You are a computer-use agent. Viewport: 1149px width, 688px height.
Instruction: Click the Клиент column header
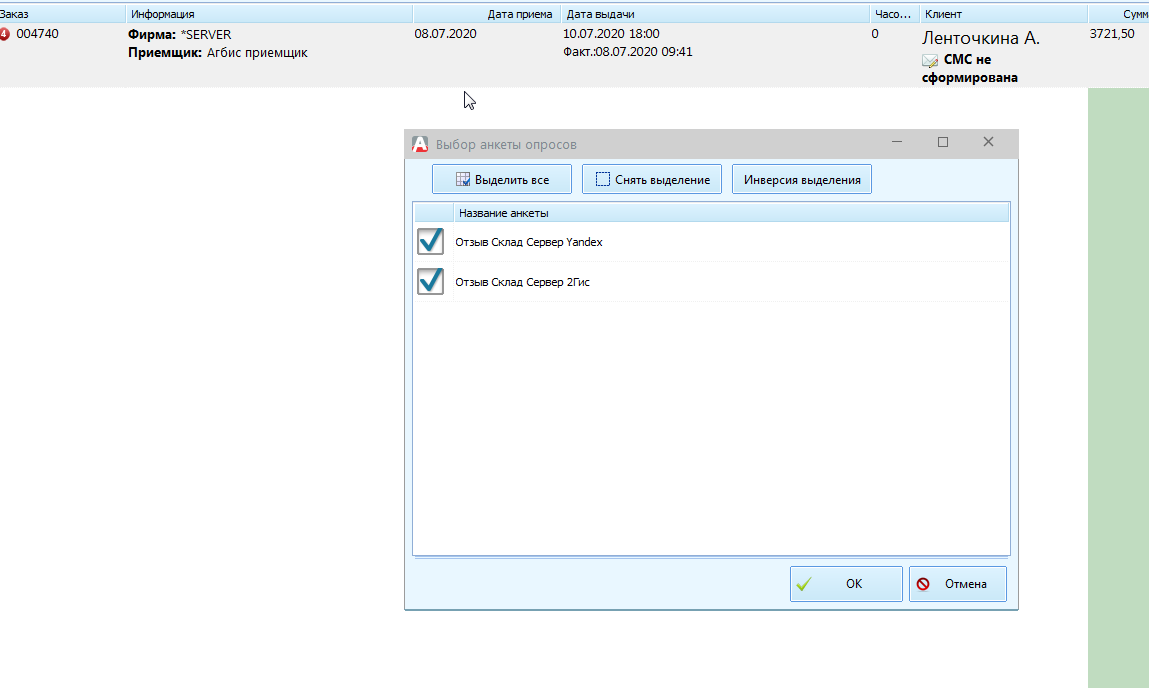tap(944, 14)
